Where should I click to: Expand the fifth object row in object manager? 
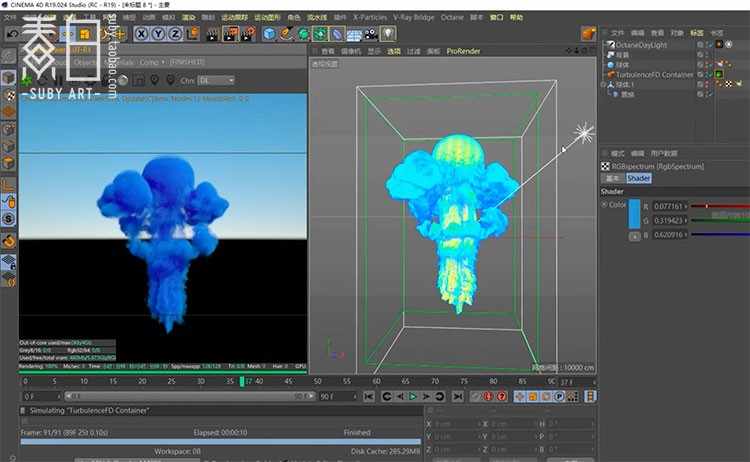pos(604,85)
